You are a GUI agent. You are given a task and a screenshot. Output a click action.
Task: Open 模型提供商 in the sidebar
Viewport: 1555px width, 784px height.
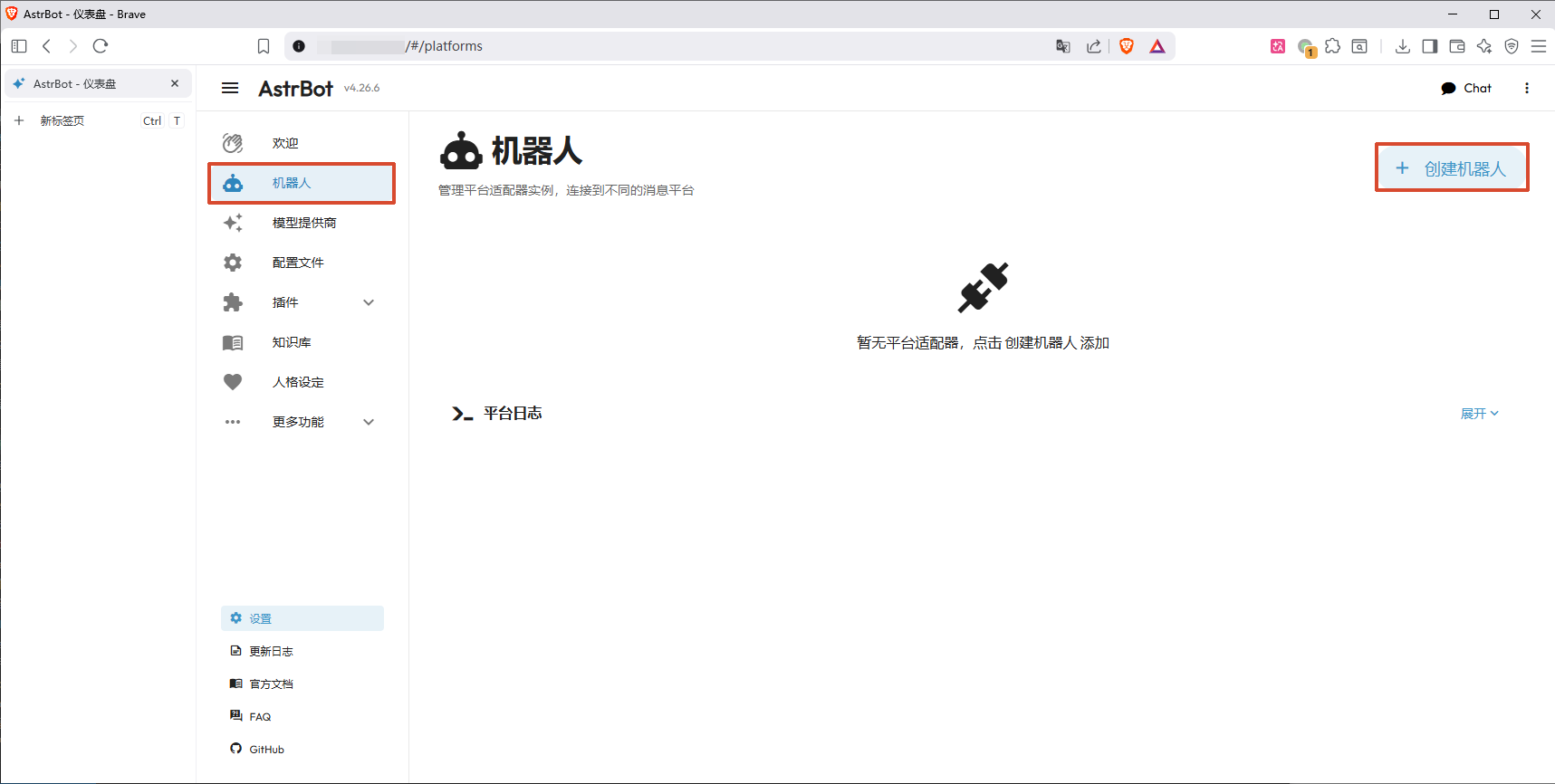(302, 223)
